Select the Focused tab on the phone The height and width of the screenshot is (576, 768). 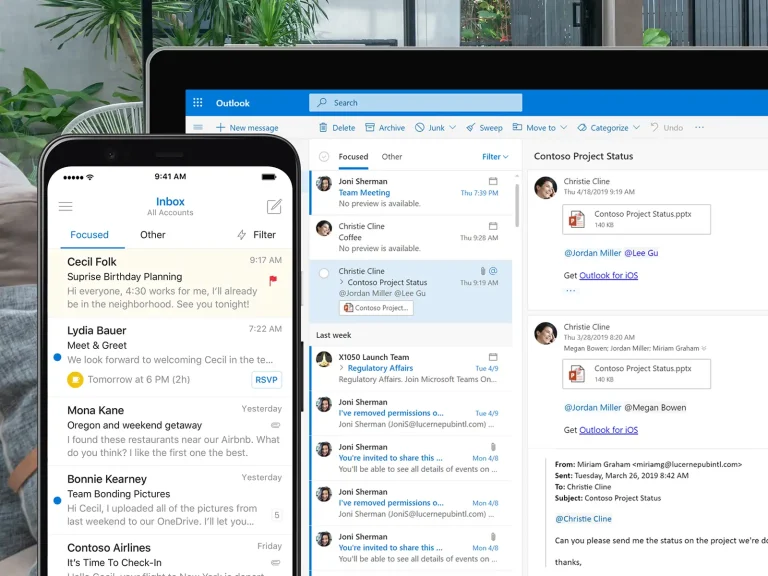[89, 235]
